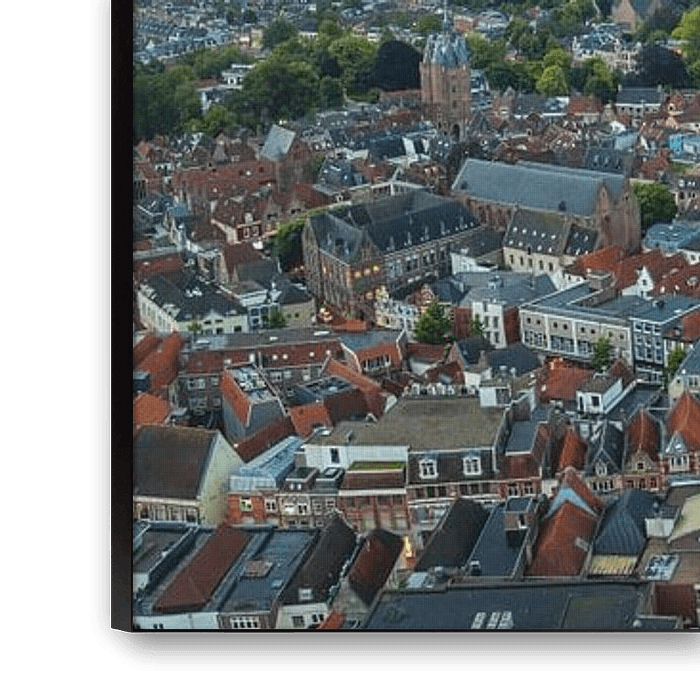Click the skylights on the bottom dark roof
700x700 pixels.
tap(492, 620)
